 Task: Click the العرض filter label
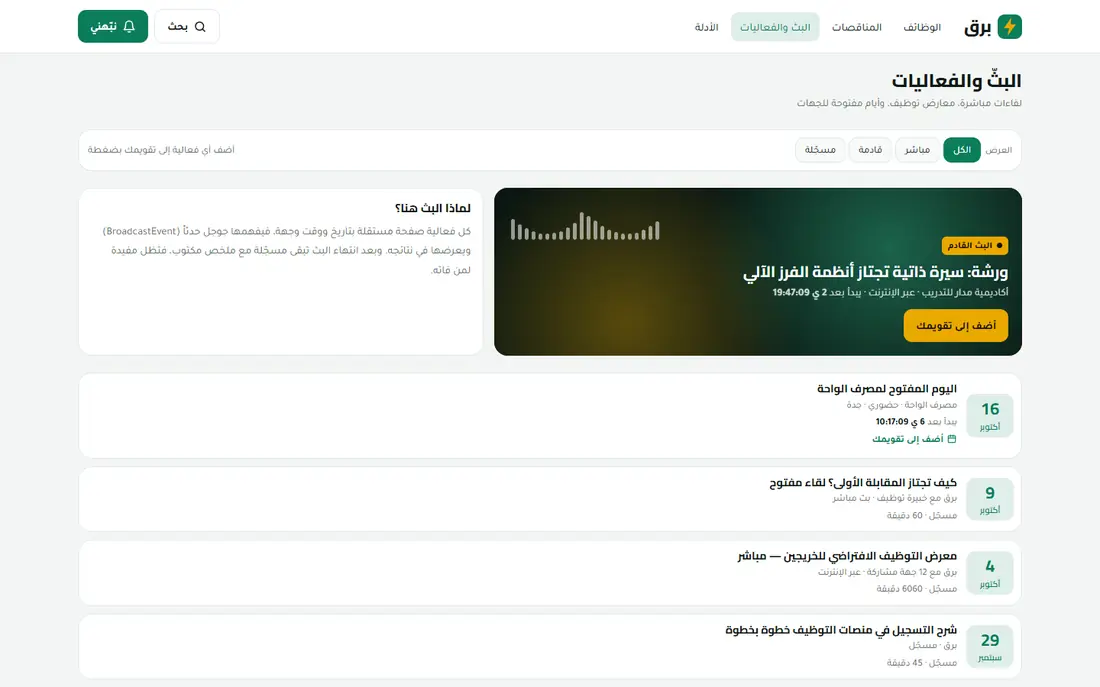point(998,150)
